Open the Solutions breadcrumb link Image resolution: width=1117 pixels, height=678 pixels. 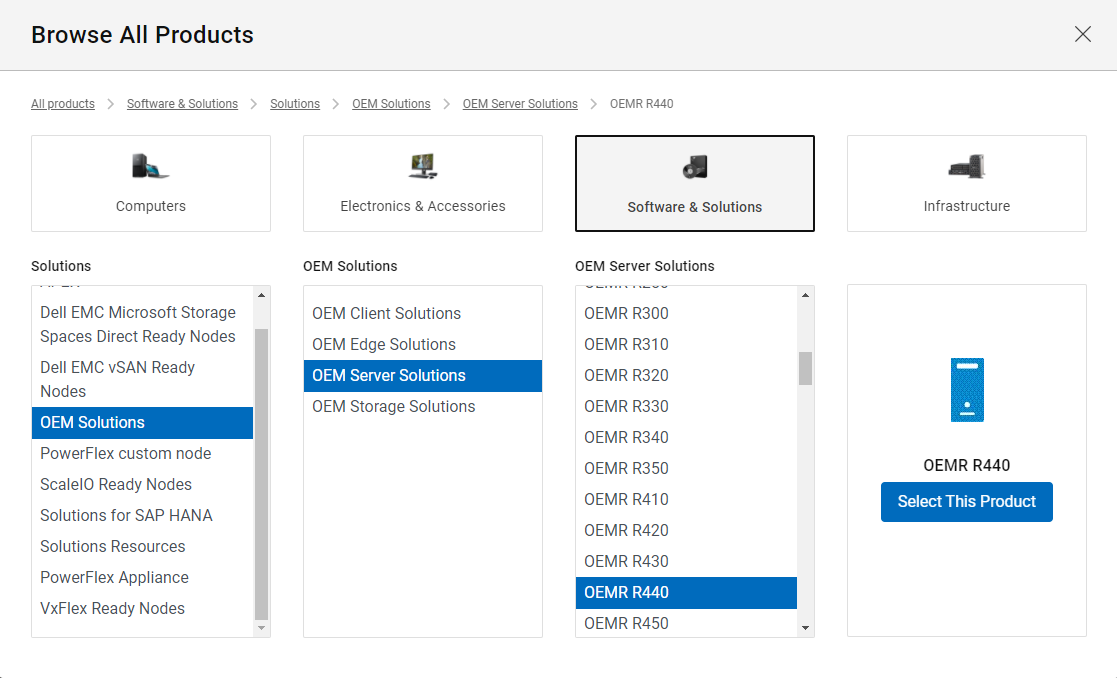click(x=295, y=104)
